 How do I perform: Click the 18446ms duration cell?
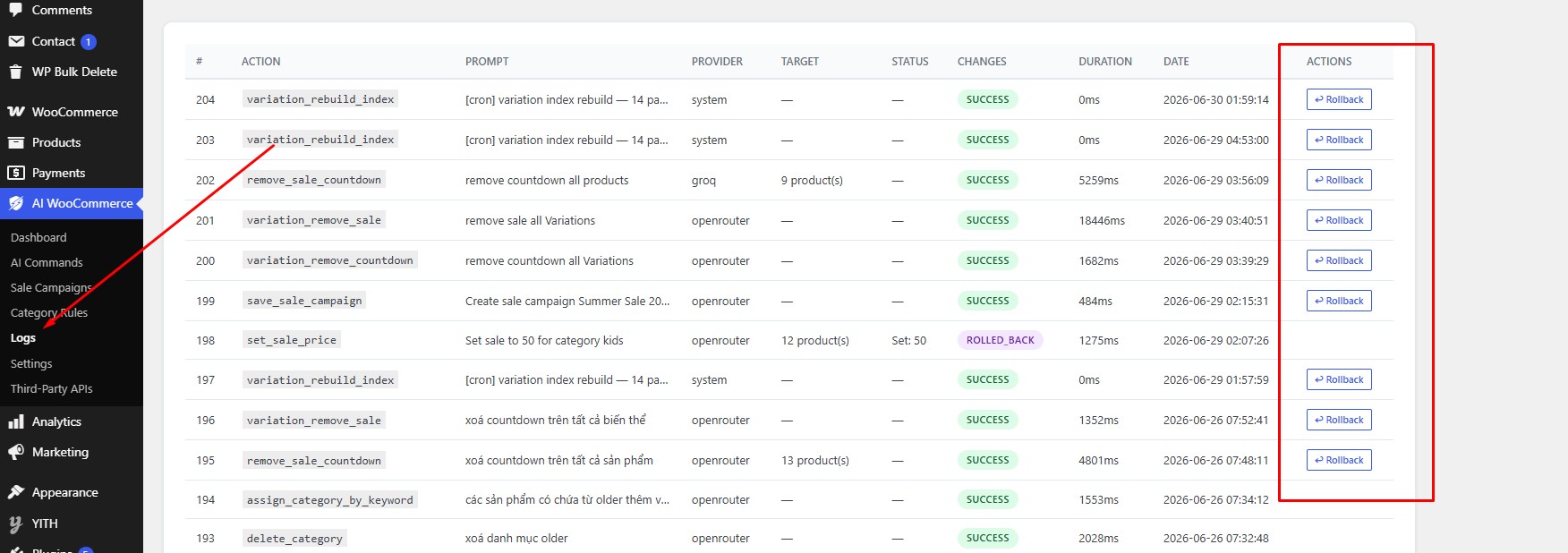[1102, 221]
